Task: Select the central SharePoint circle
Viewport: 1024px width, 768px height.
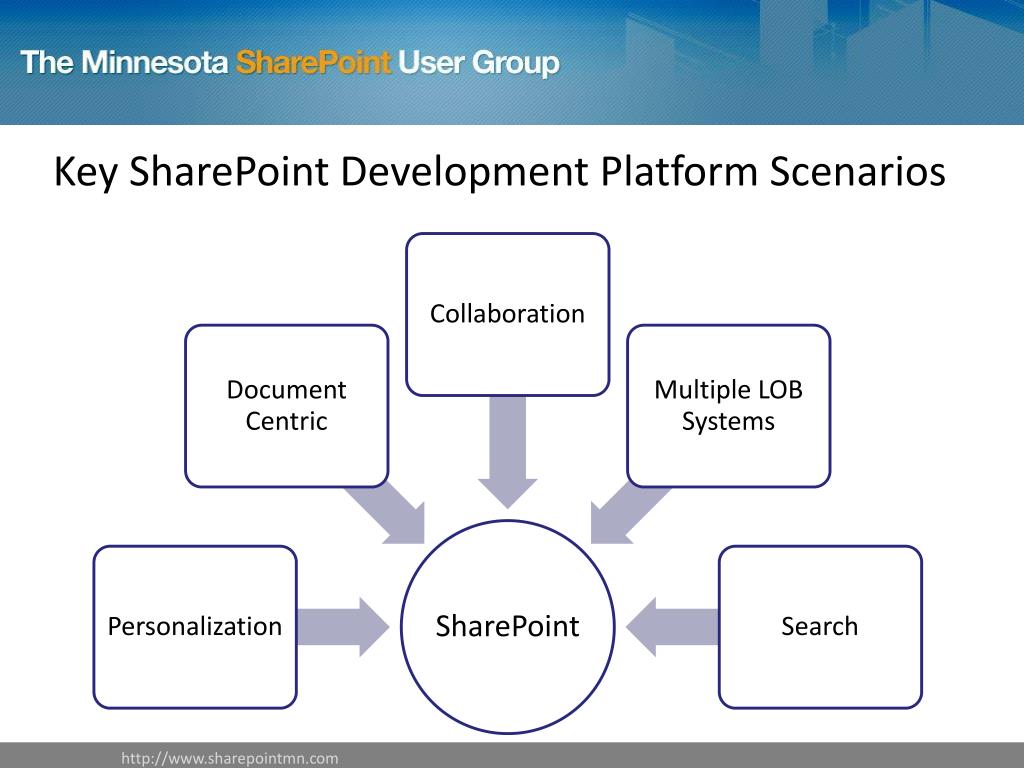Action: (507, 627)
